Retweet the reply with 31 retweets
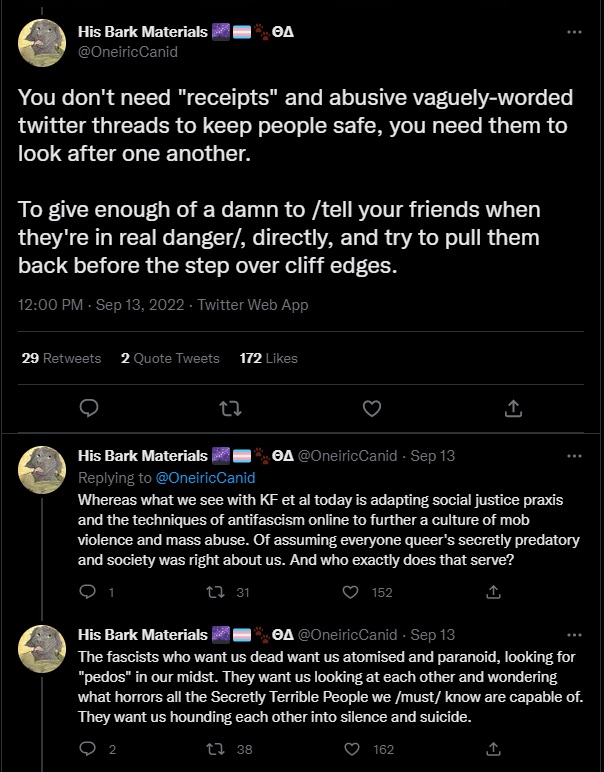The image size is (604, 772). coord(214,592)
